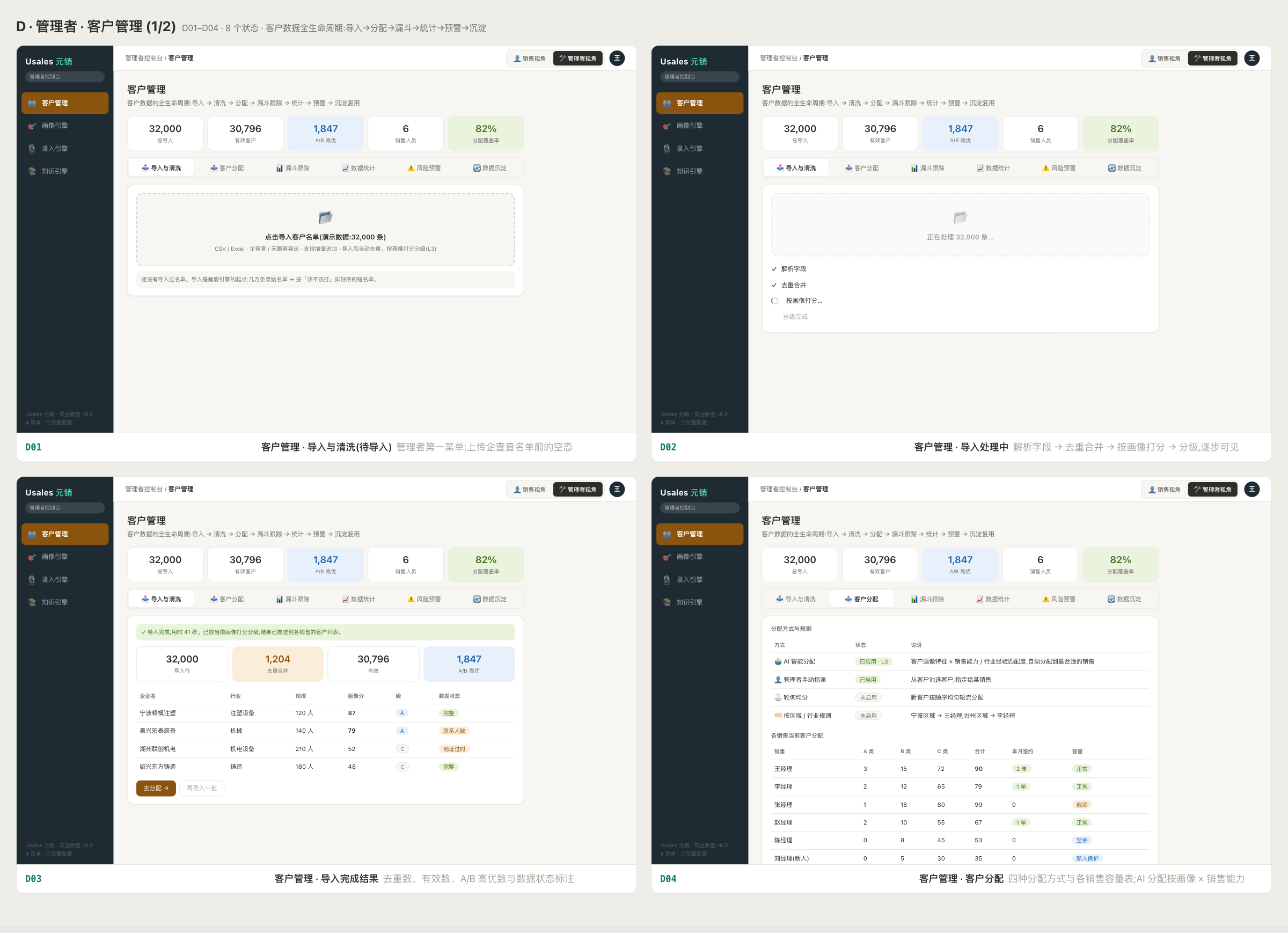In frame D02, click the 知识引擎 sidebar icon
The width and height of the screenshot is (1288, 933).
pos(667,171)
